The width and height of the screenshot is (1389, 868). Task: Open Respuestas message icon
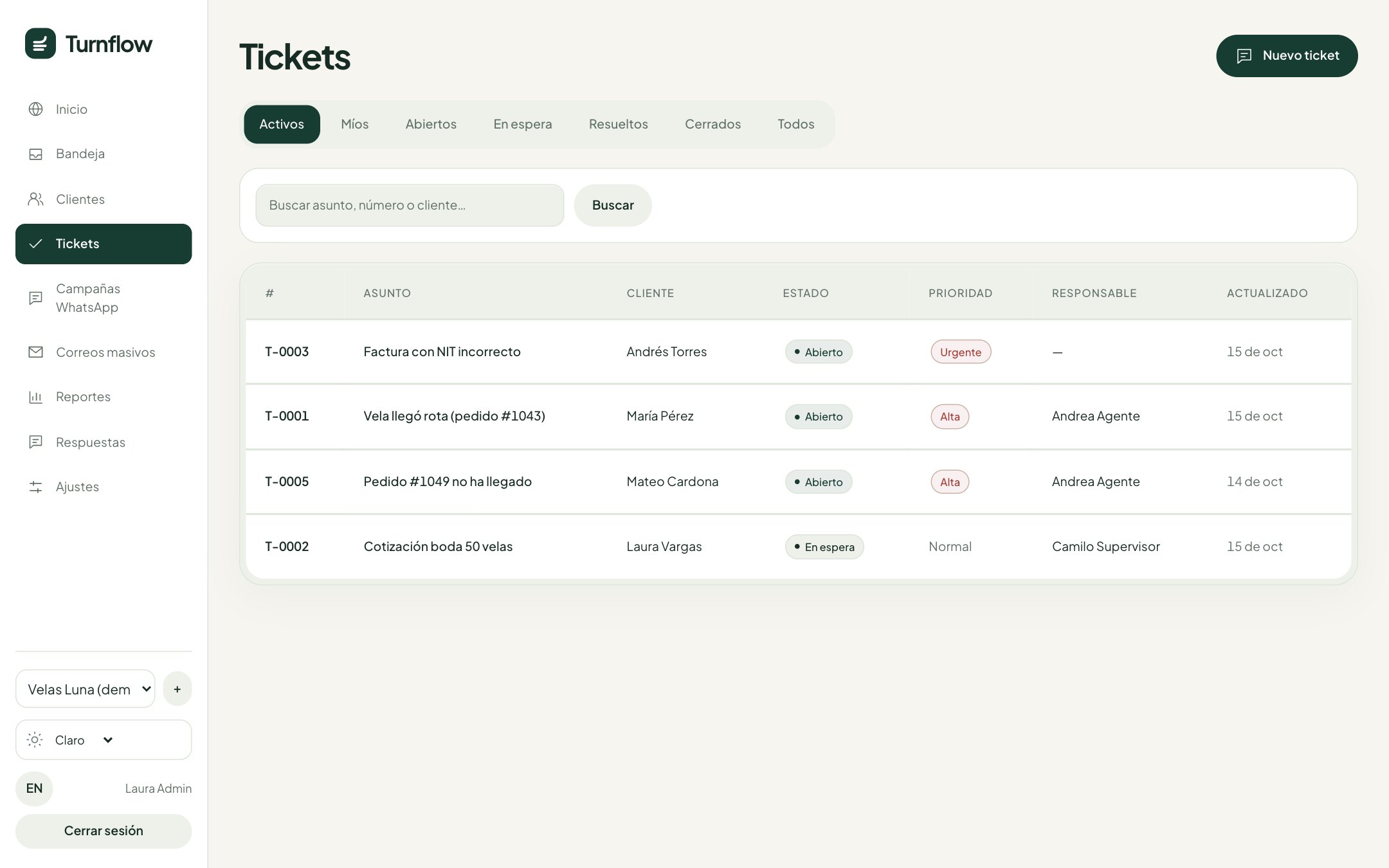coord(36,442)
